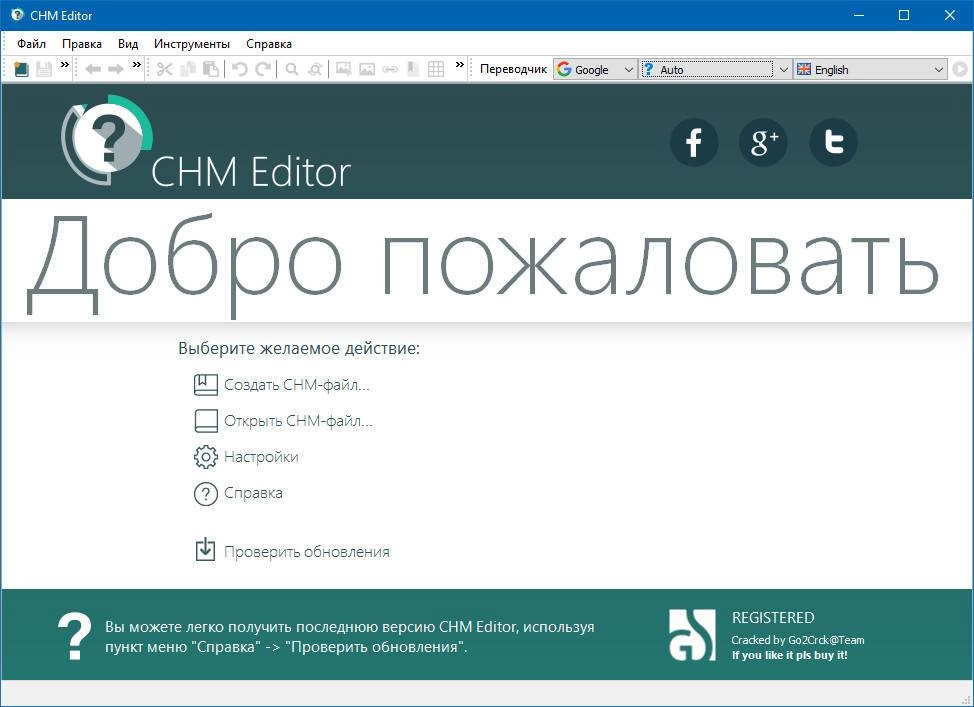The image size is (974, 707).
Task: Click the Paste clipboard icon
Action: (x=211, y=69)
